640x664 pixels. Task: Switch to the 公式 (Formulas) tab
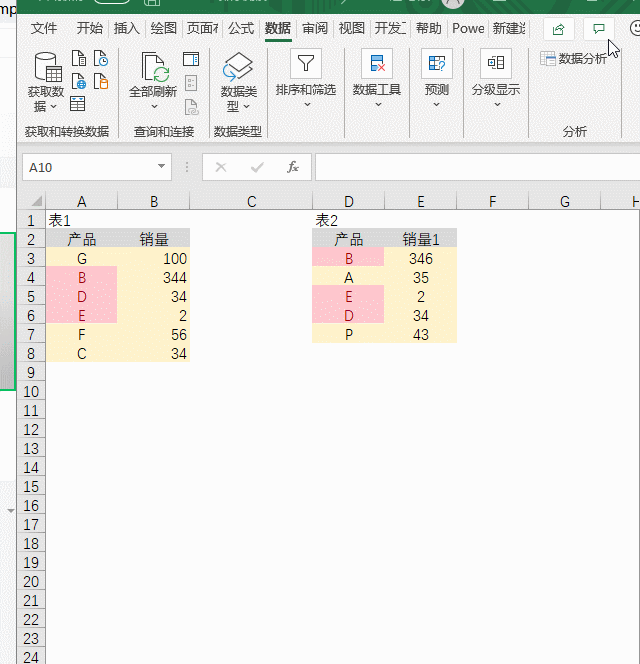point(241,28)
